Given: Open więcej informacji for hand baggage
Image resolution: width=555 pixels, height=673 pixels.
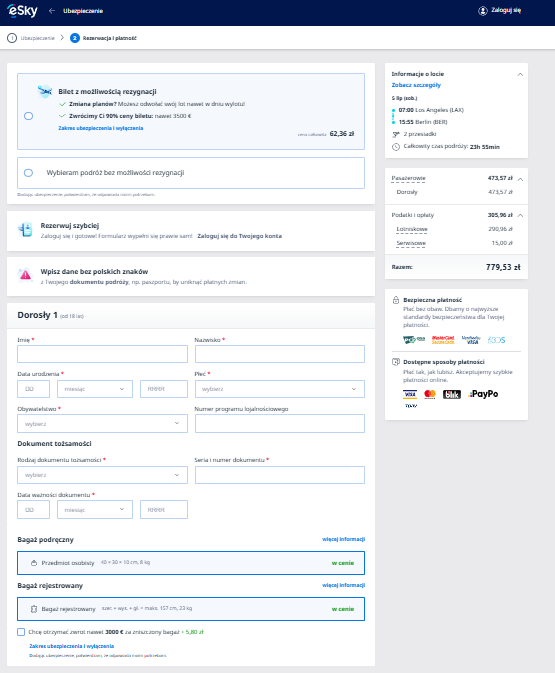Looking at the screenshot, I should pos(343,539).
